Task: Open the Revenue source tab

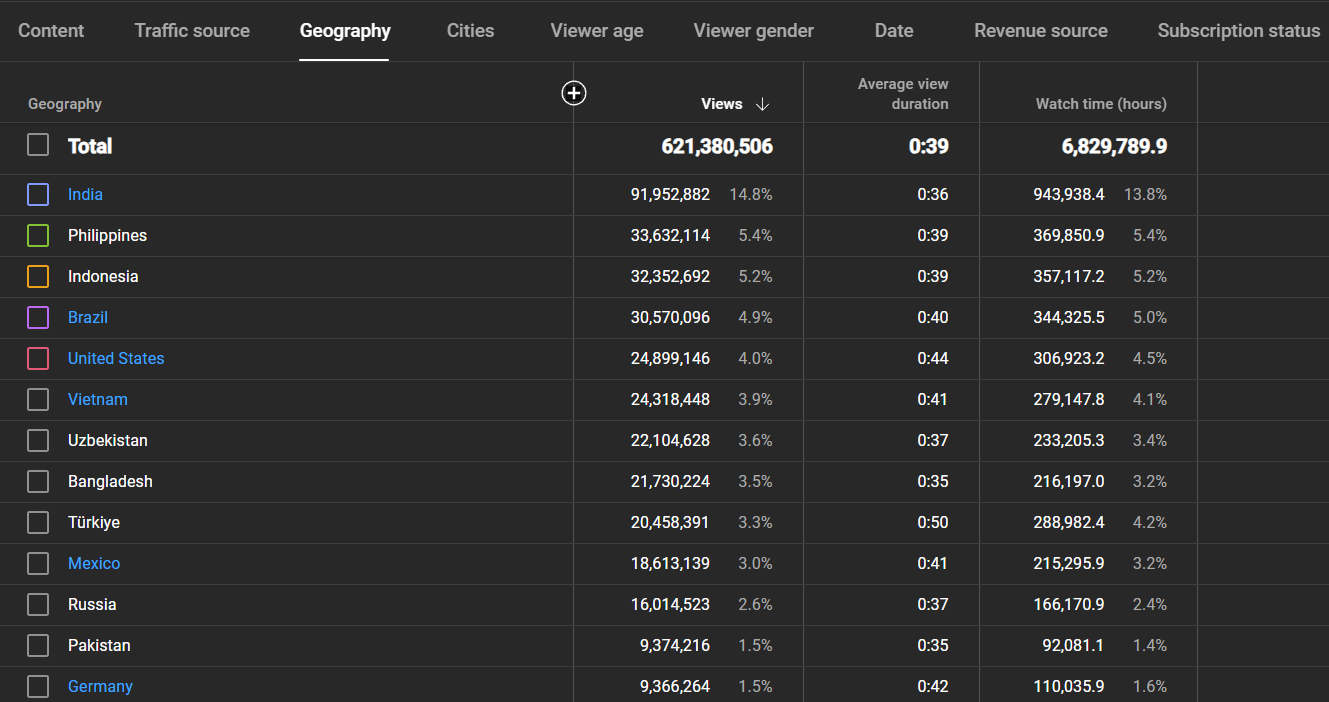Action: tap(1041, 31)
